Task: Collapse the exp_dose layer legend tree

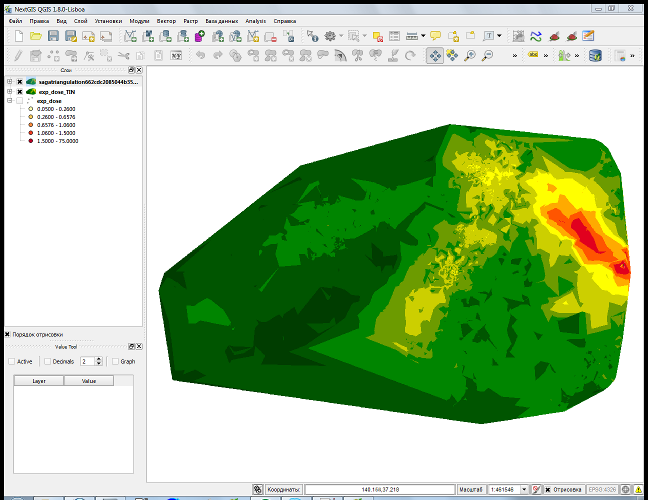Action: pyautogui.click(x=8, y=101)
